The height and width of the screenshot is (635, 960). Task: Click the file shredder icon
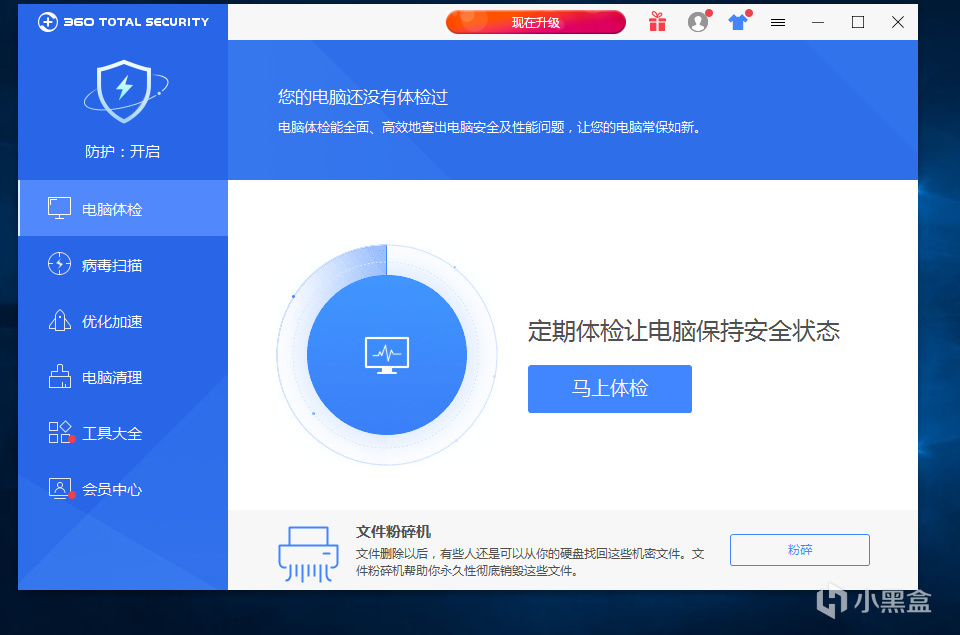point(308,553)
